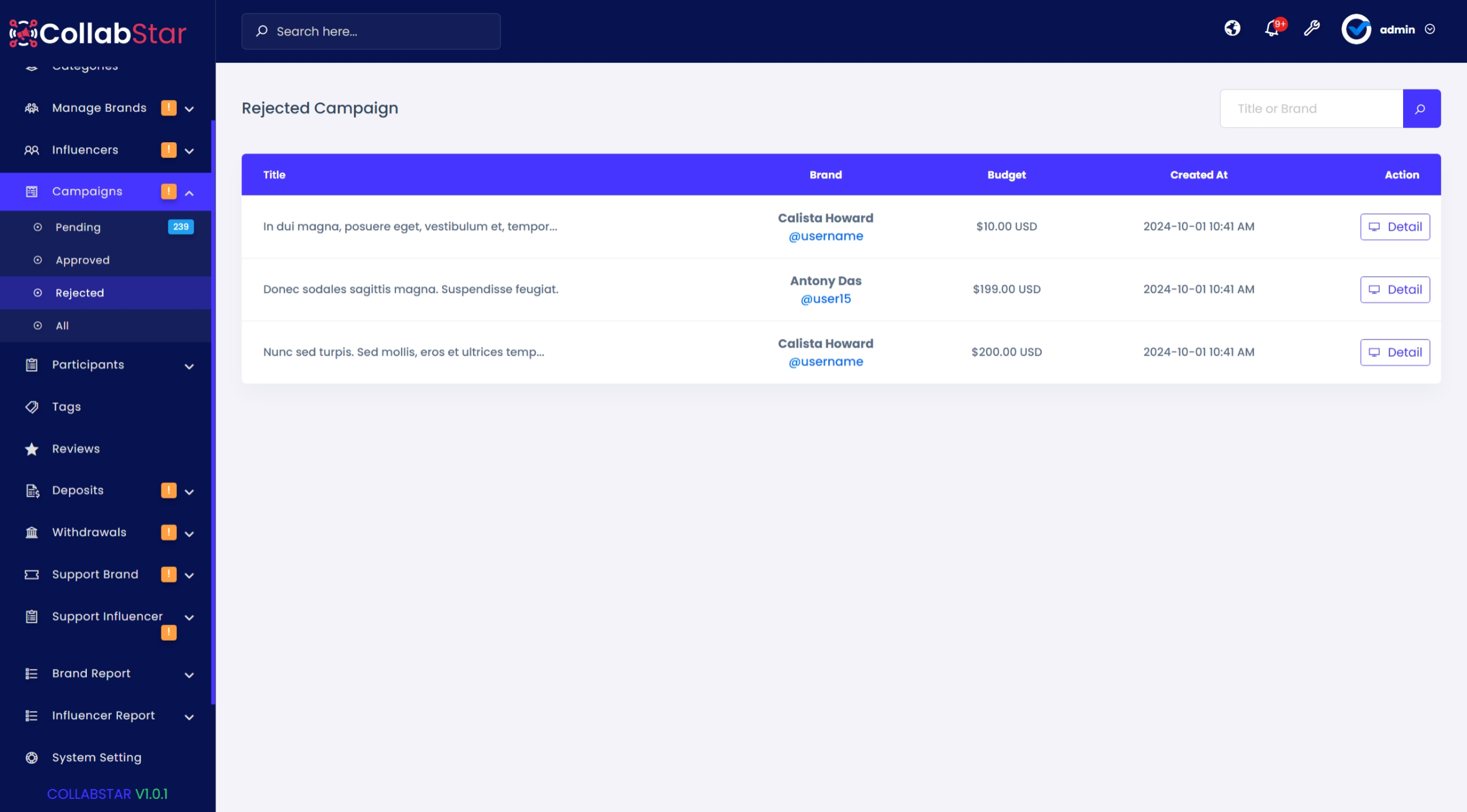Open the admin account dropdown arrow
Screen dimensions: 1467x812
(x=1430, y=29)
